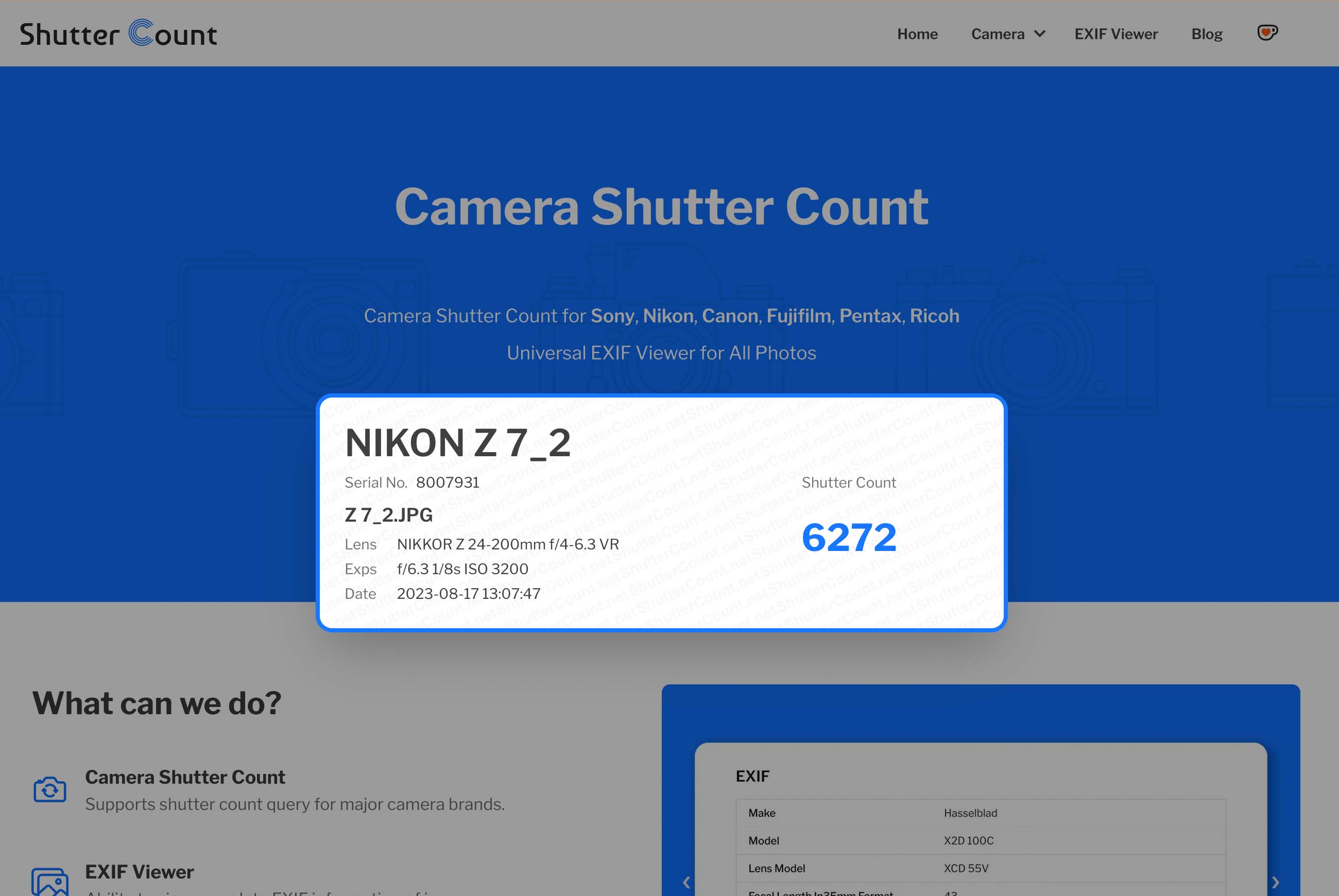This screenshot has width=1339, height=896.
Task: Open the EXIF Viewer nav link
Action: point(1116,33)
